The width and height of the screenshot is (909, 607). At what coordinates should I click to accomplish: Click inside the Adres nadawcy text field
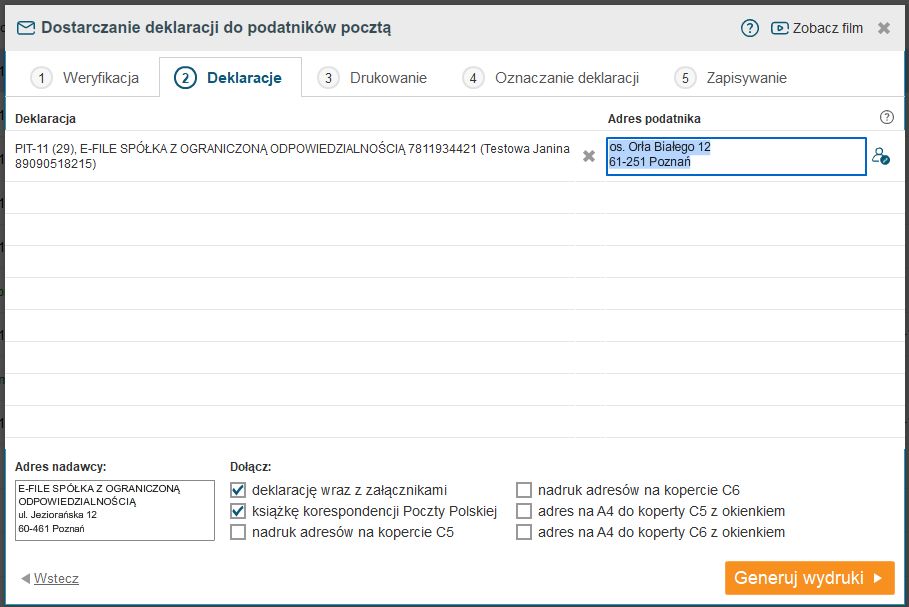tap(114, 510)
